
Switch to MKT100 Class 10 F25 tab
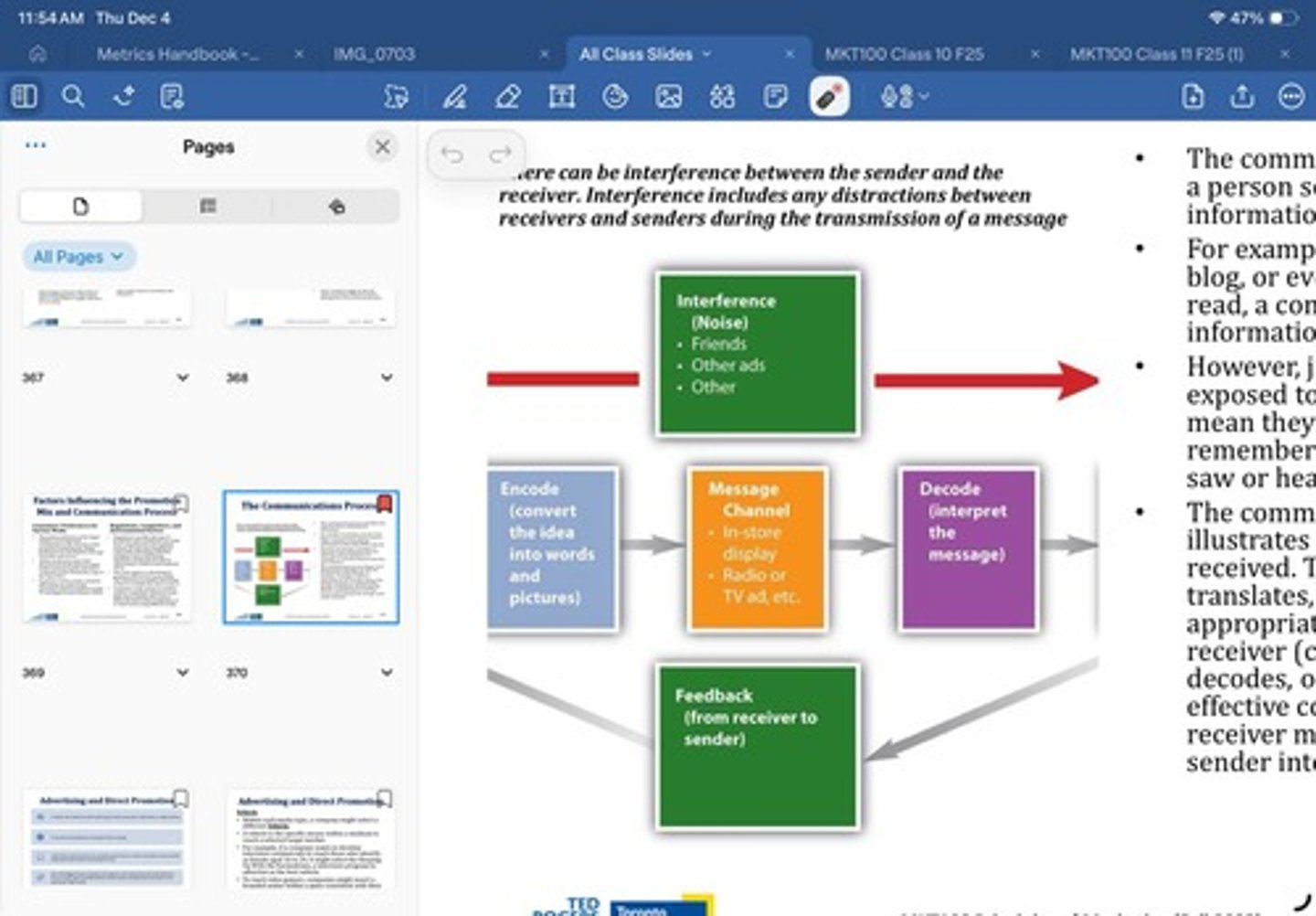tap(904, 54)
